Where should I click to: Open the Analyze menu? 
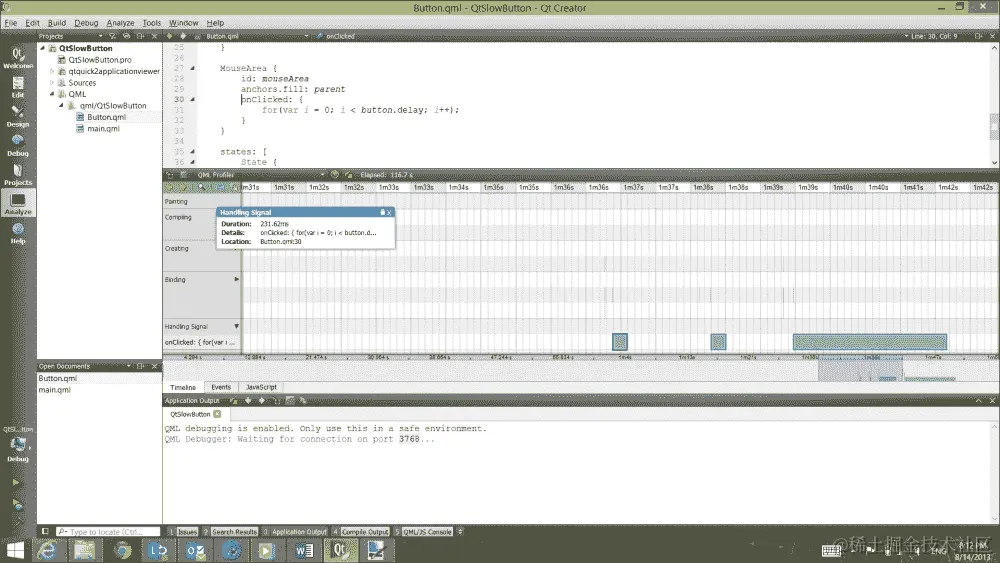point(120,23)
